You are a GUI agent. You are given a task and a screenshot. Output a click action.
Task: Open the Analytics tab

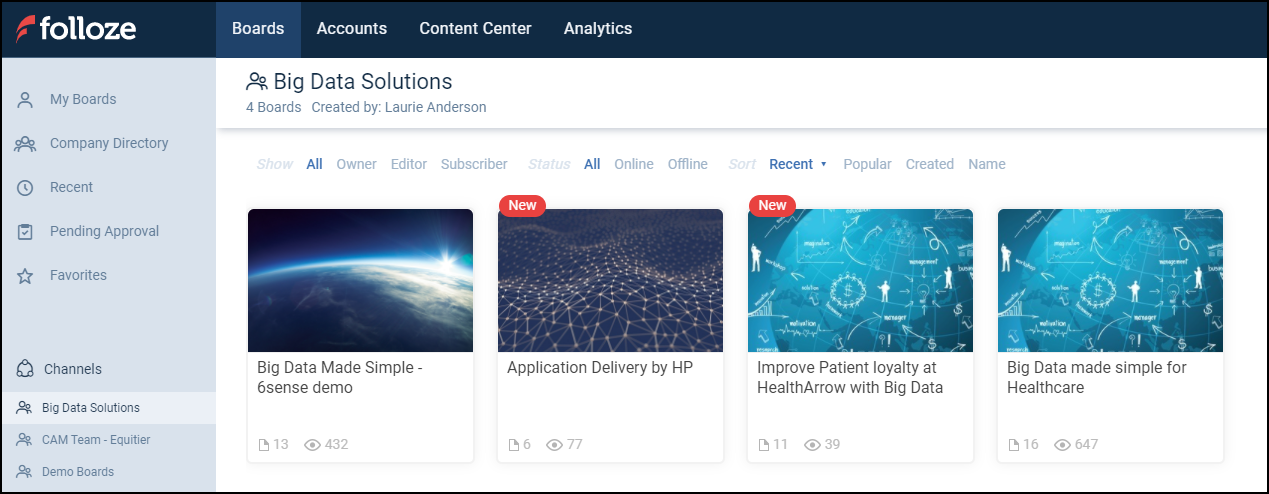tap(597, 29)
